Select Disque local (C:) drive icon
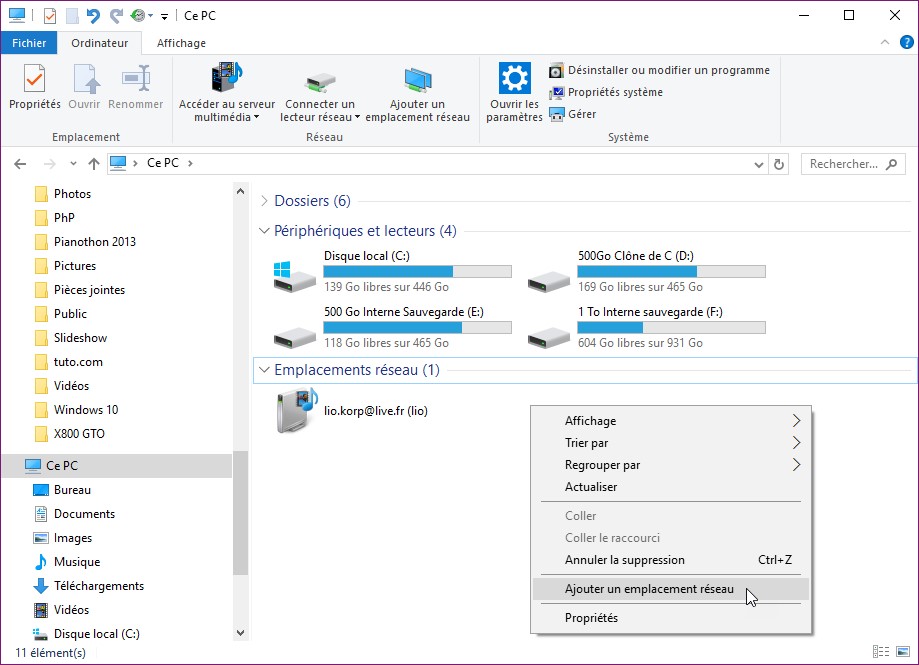This screenshot has height=665, width=919. point(294,273)
